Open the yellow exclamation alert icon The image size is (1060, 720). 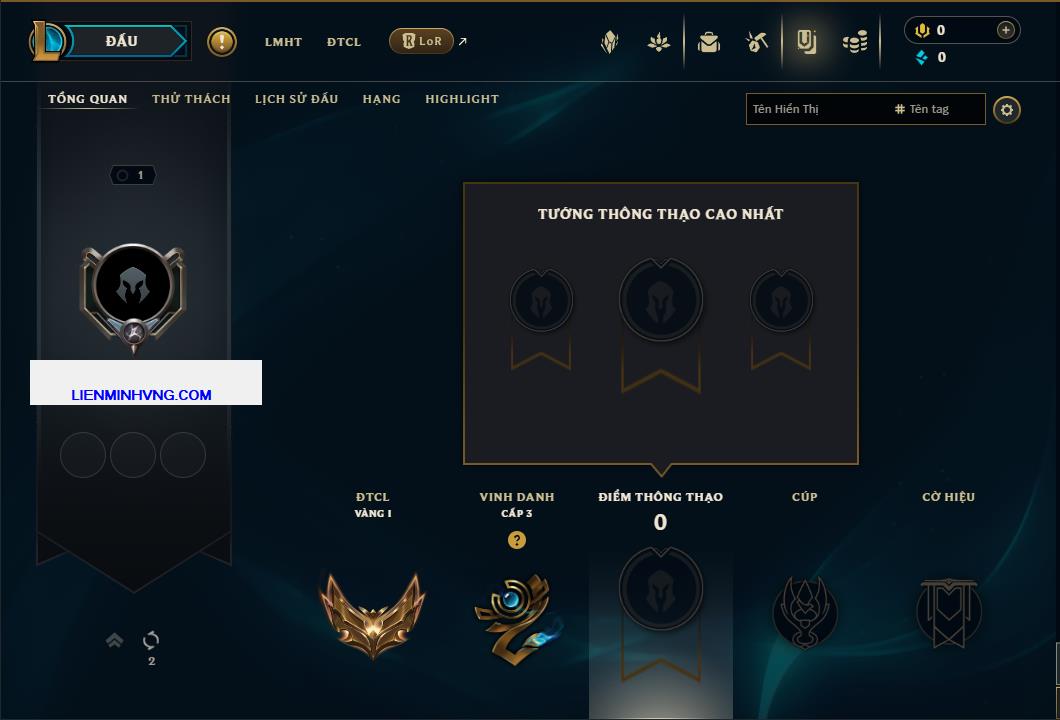[x=222, y=42]
